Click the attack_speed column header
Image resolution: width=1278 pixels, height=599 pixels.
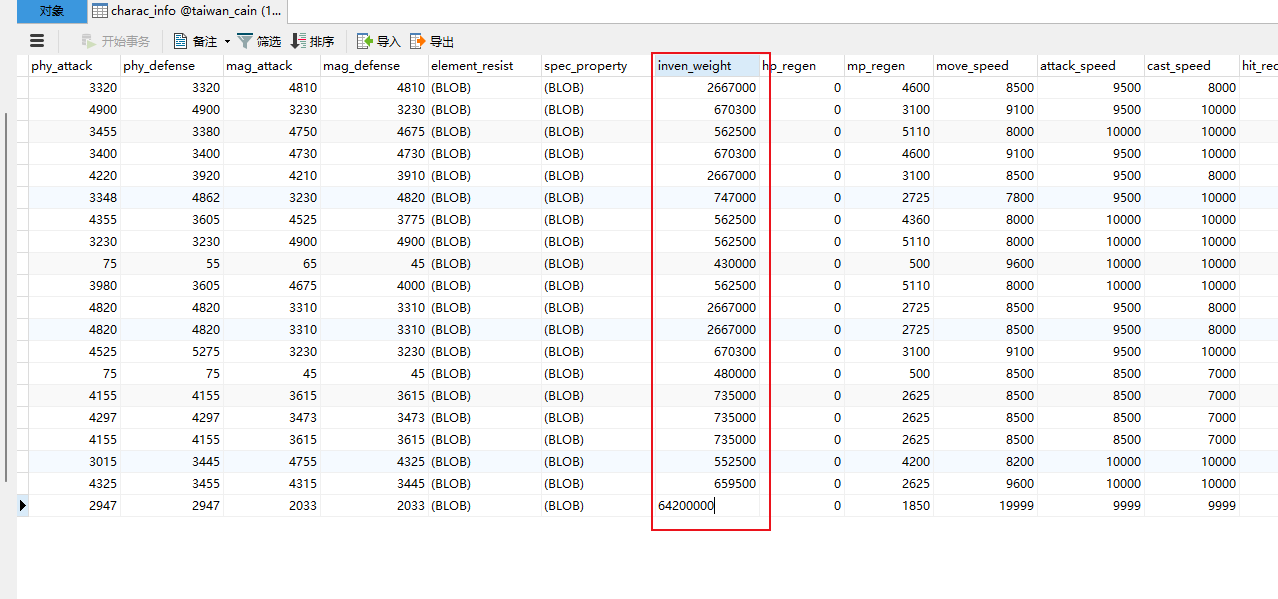(1090, 66)
